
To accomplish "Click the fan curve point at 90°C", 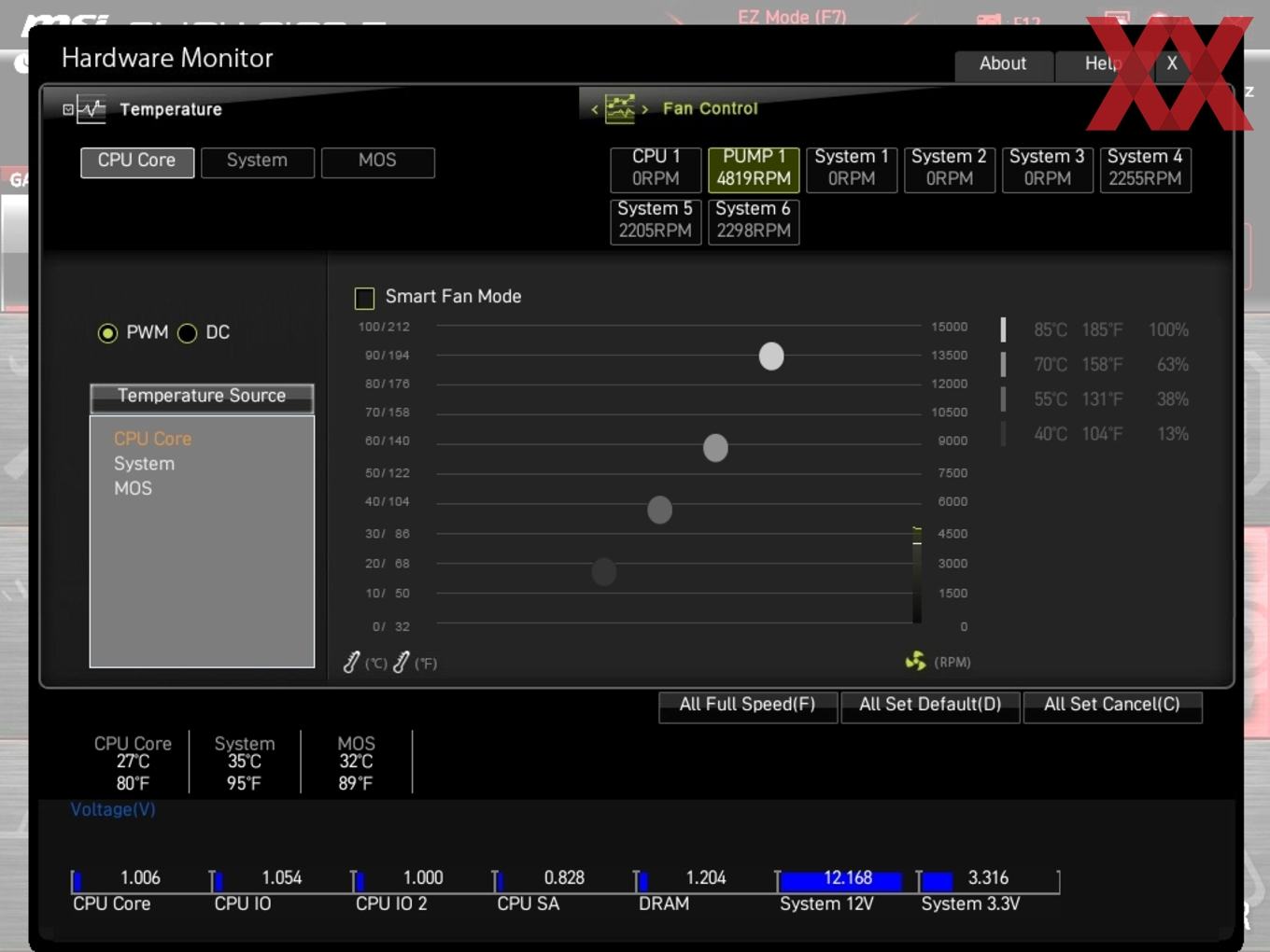I will (771, 356).
